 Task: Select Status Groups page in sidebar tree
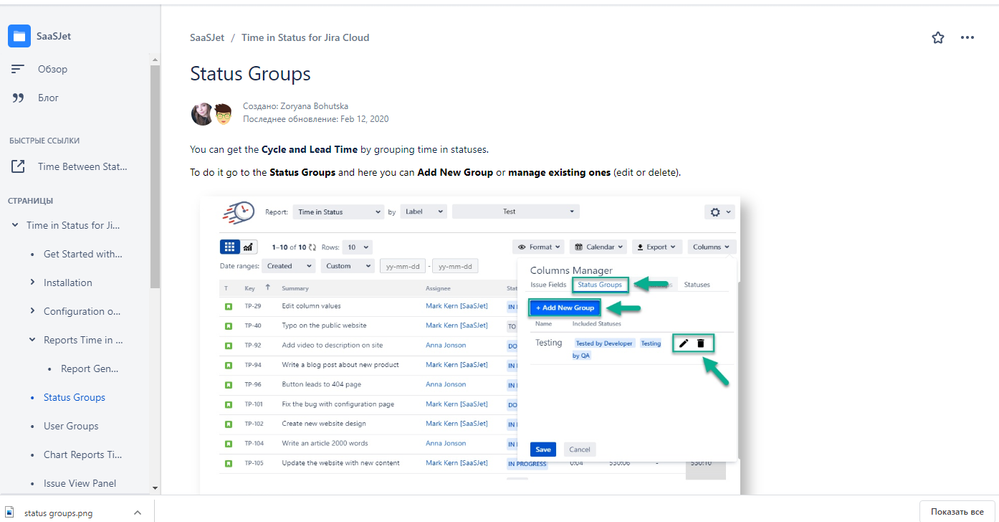coord(75,397)
